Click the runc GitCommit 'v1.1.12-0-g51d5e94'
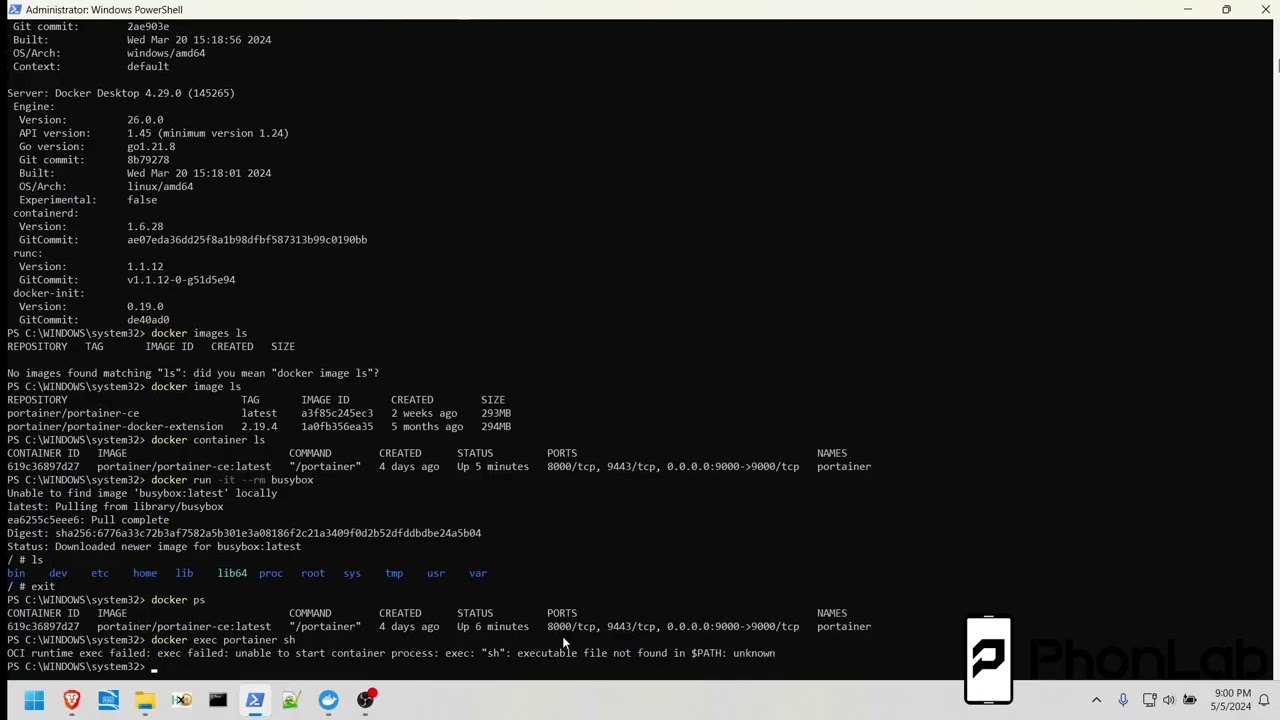This screenshot has height=720, width=1280. click(181, 280)
